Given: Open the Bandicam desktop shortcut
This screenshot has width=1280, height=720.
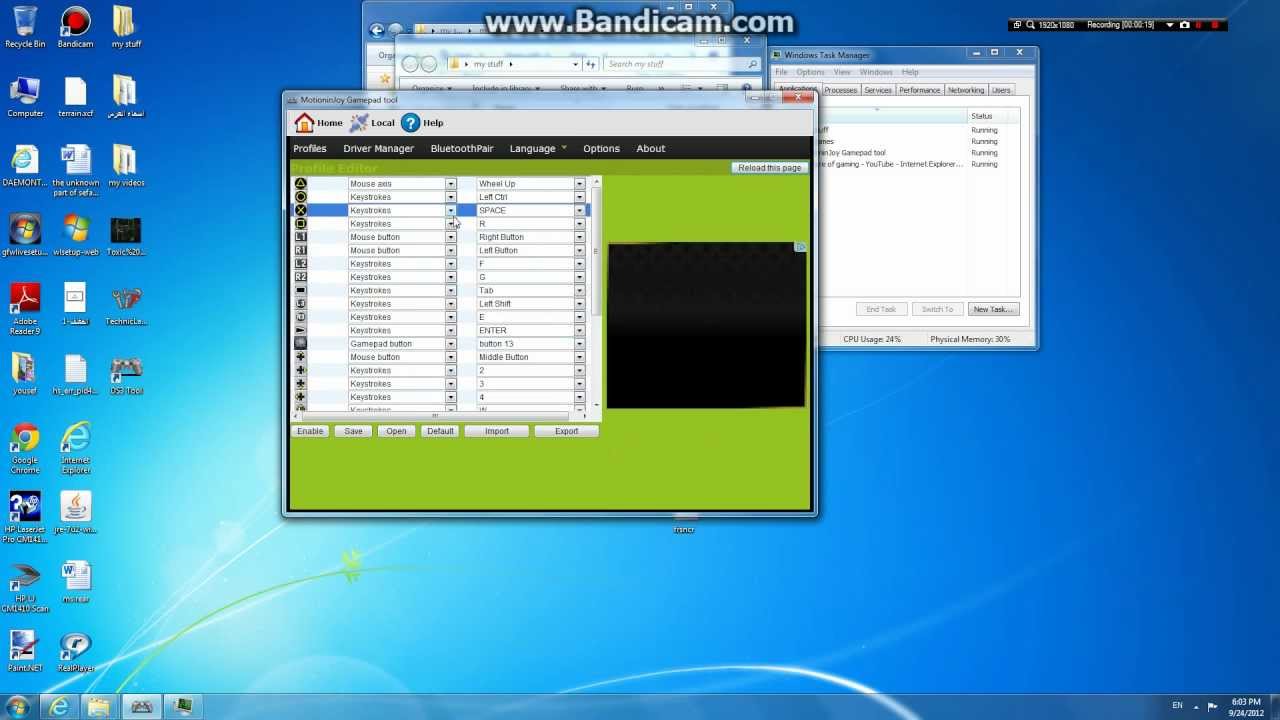Looking at the screenshot, I should (x=75, y=27).
